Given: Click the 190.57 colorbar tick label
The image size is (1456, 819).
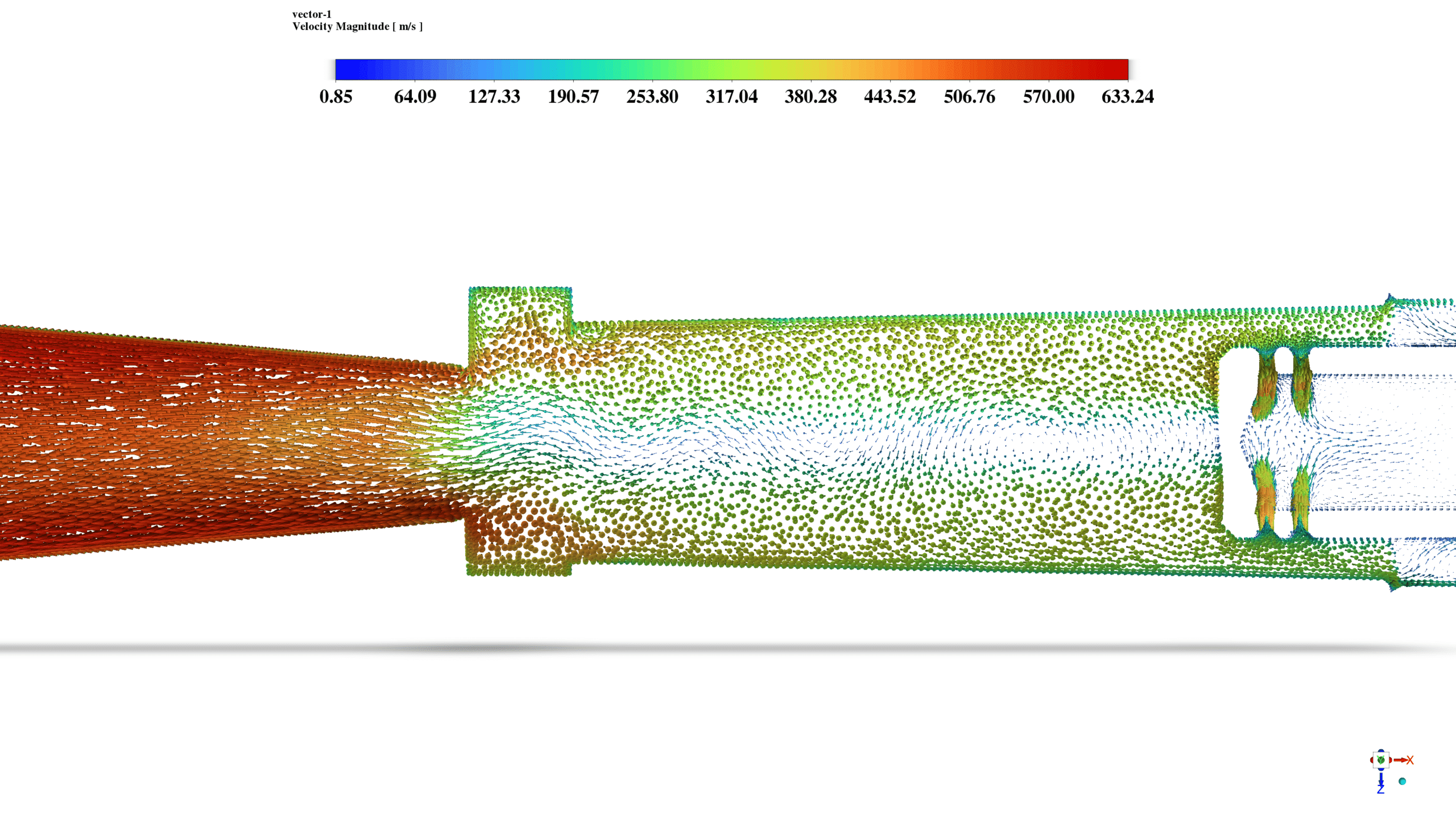Looking at the screenshot, I should coord(573,97).
